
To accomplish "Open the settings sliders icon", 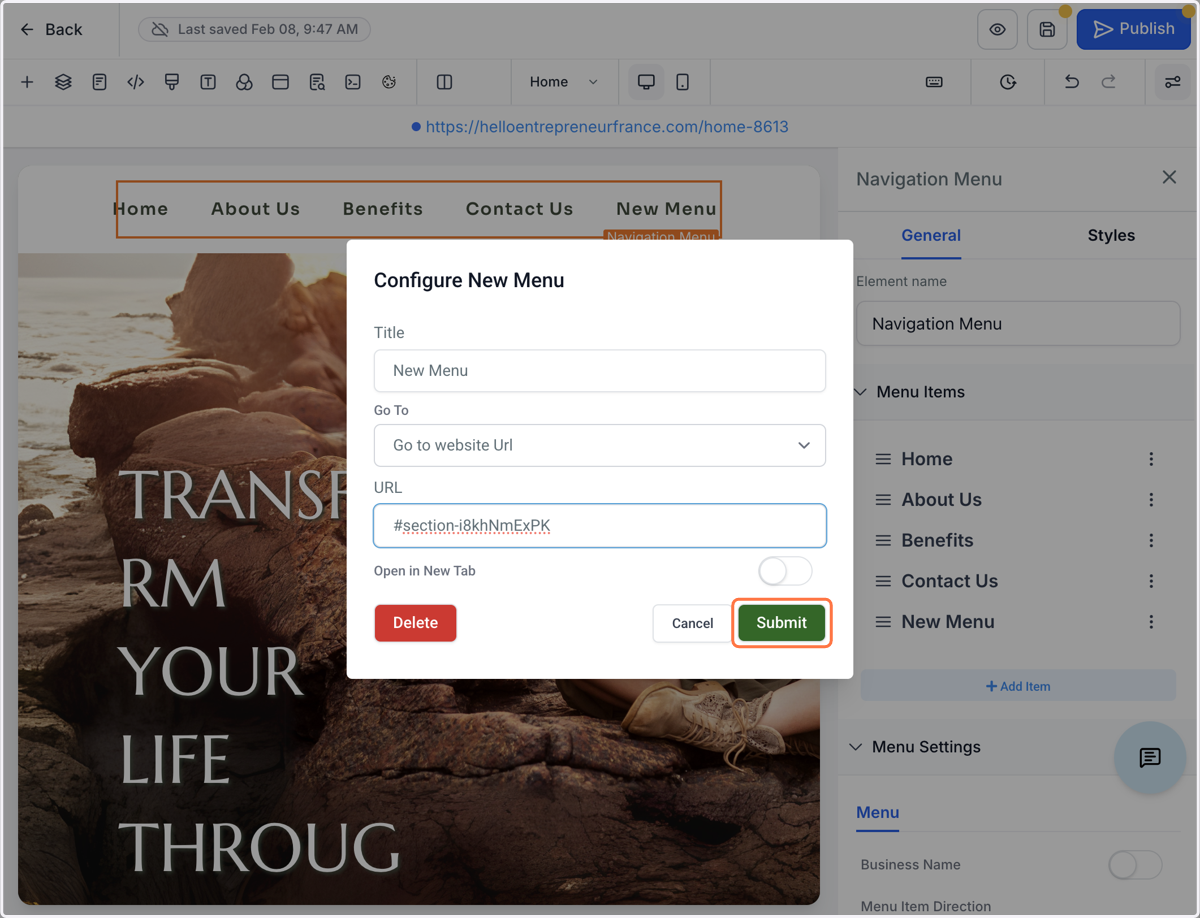I will point(1173,82).
